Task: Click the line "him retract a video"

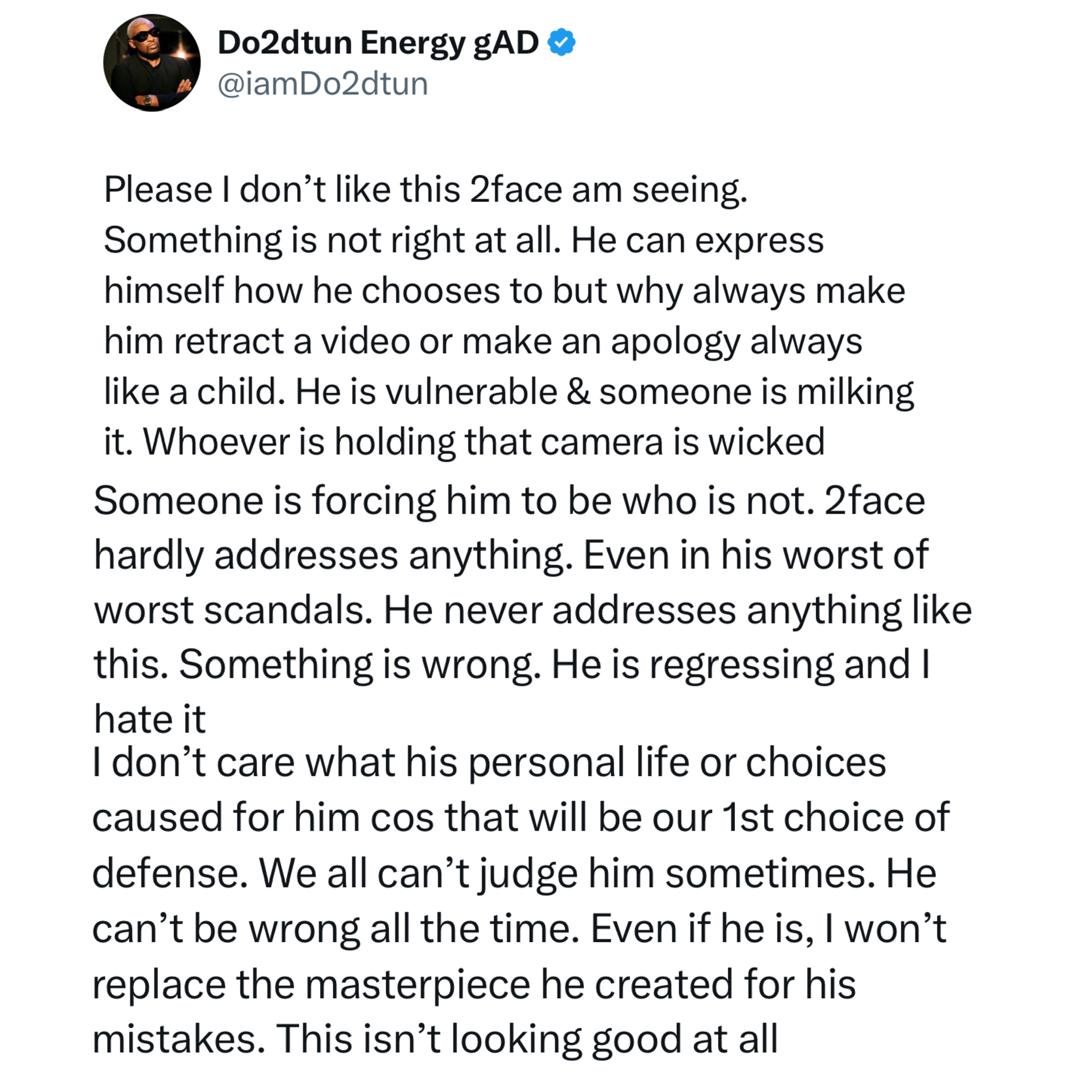Action: [483, 341]
